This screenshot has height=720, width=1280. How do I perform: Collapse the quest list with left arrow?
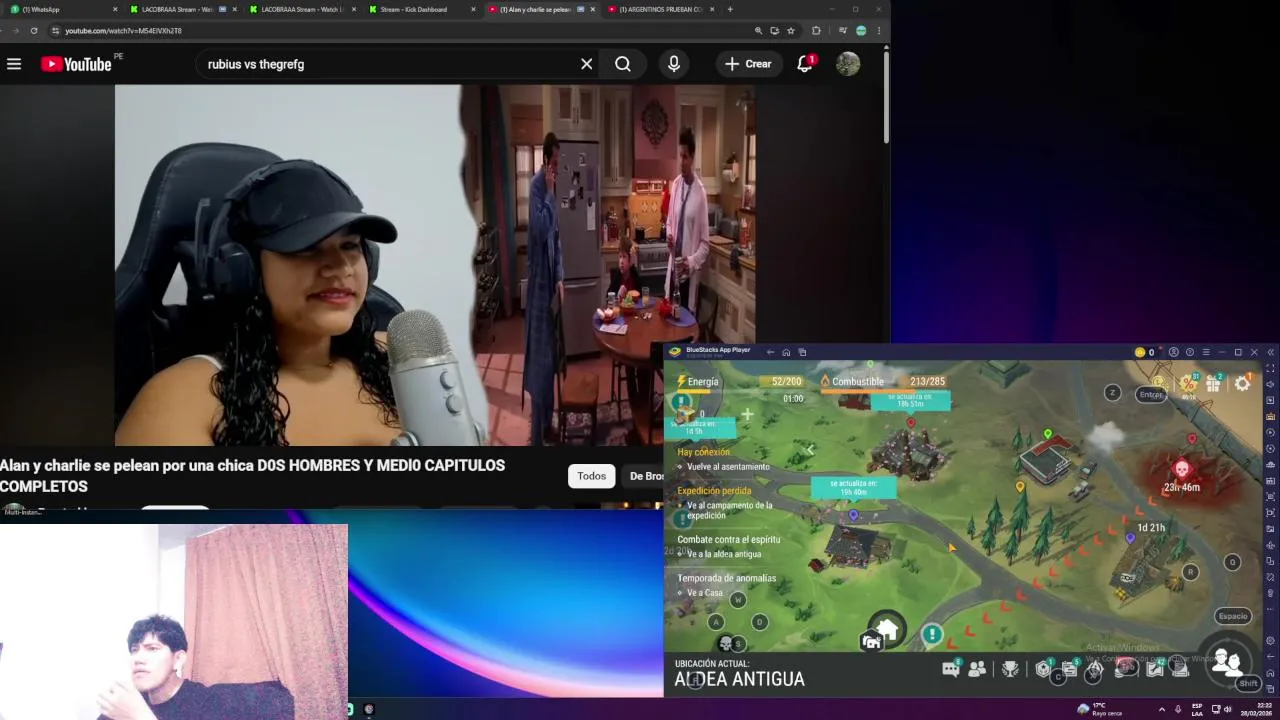tap(811, 450)
